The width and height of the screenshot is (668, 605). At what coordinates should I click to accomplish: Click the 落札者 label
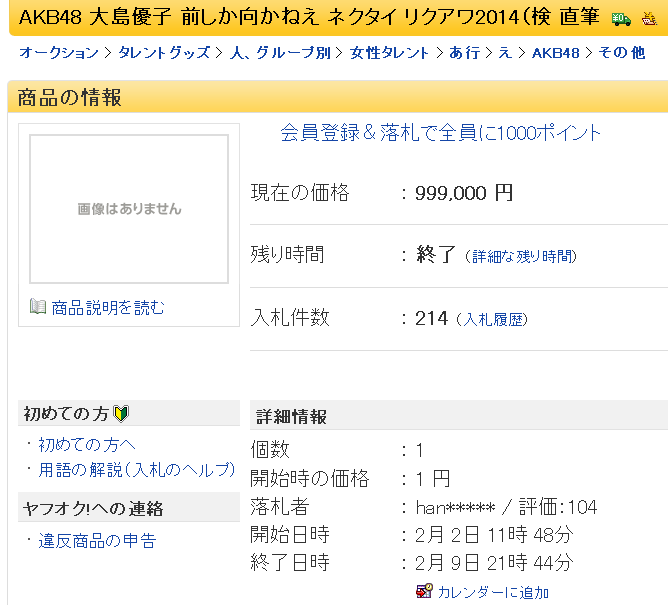click(x=280, y=507)
